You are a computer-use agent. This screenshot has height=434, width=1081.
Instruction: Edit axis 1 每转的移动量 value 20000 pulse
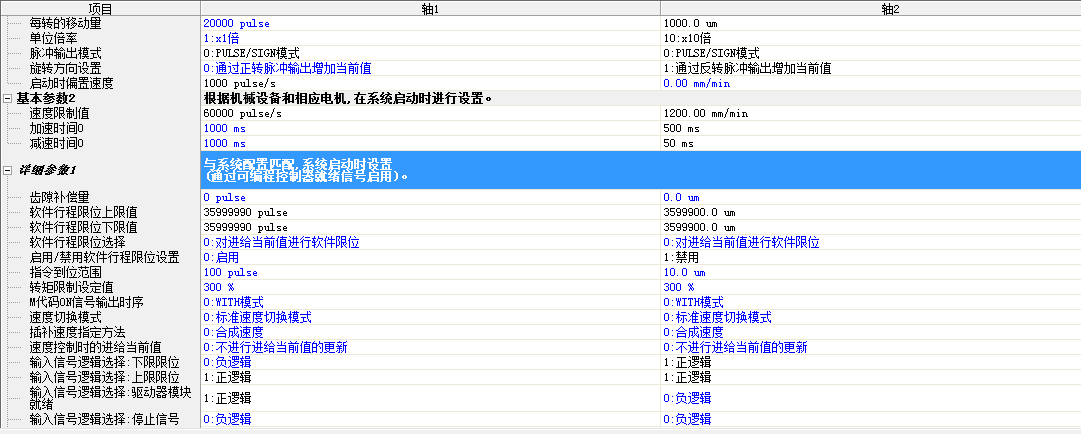pos(430,22)
